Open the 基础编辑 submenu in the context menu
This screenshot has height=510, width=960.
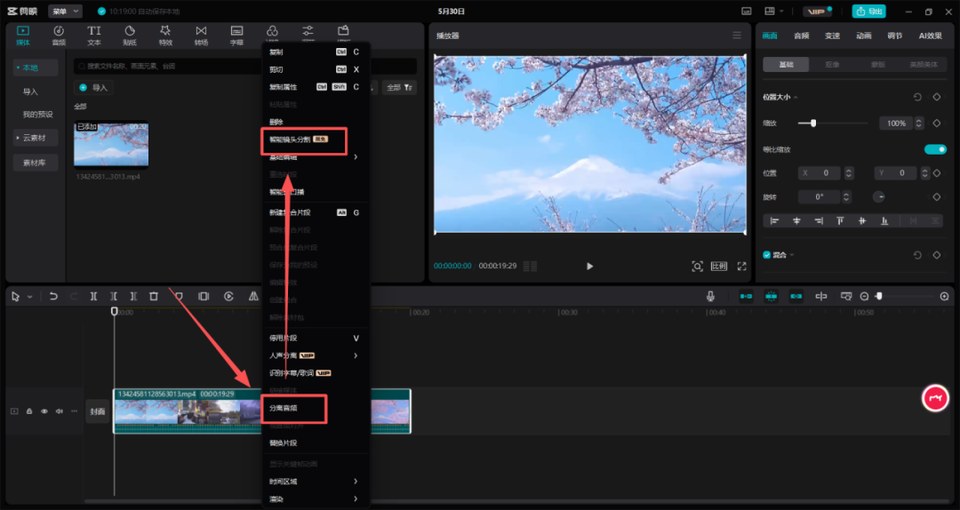pyautogui.click(x=315, y=157)
